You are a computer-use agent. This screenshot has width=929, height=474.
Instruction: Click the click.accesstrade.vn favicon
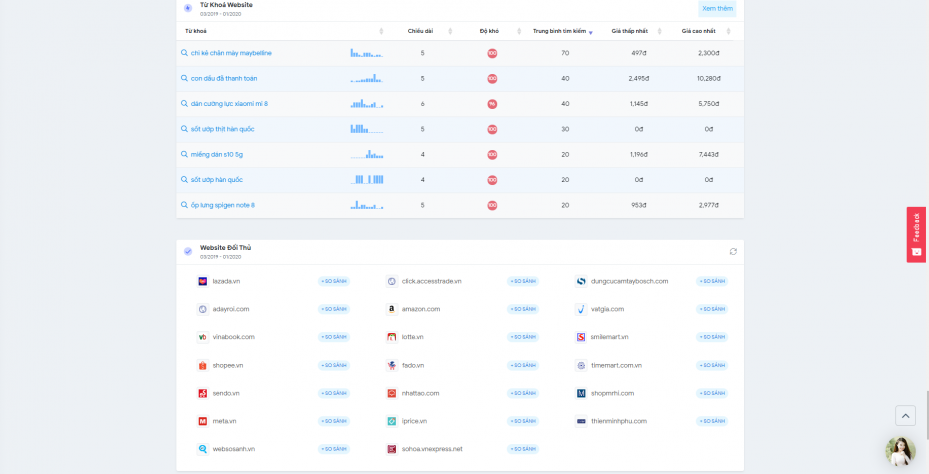click(x=392, y=281)
